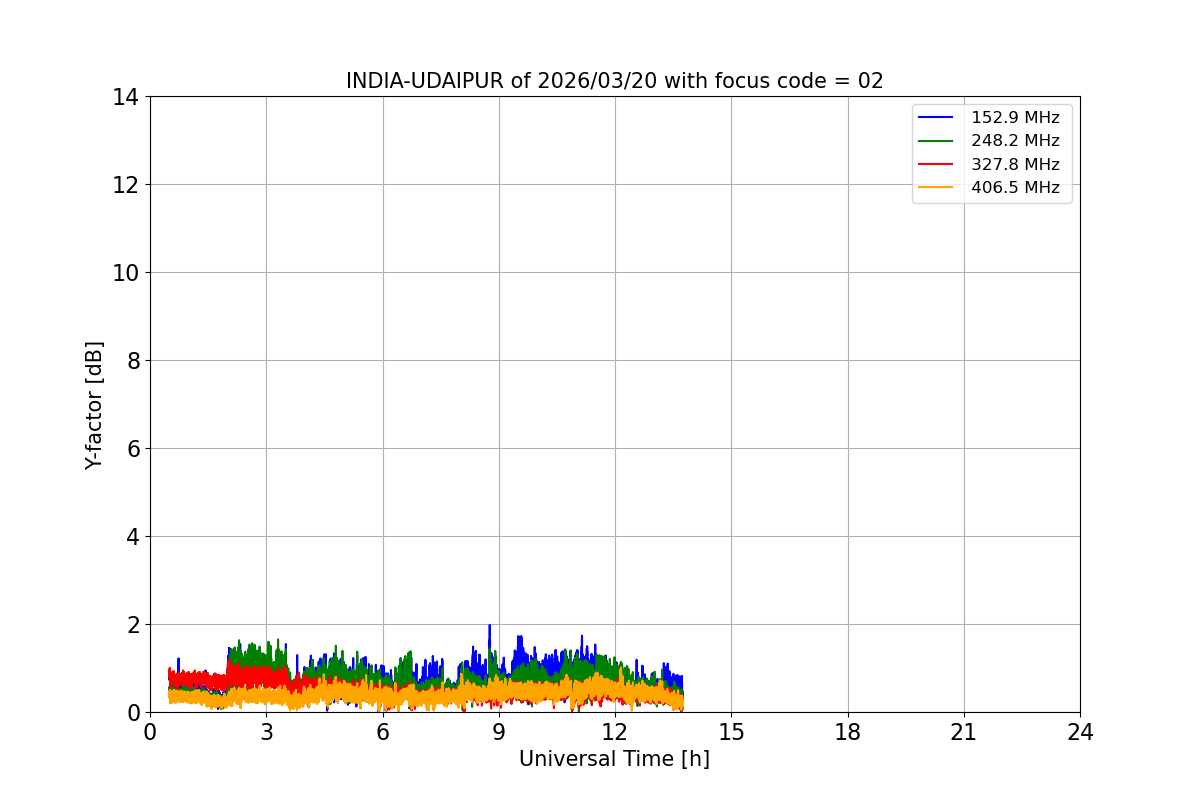Screen dimensions: 1200x800
Task: Click the Universal Time [h] axis label
Action: click(x=614, y=759)
